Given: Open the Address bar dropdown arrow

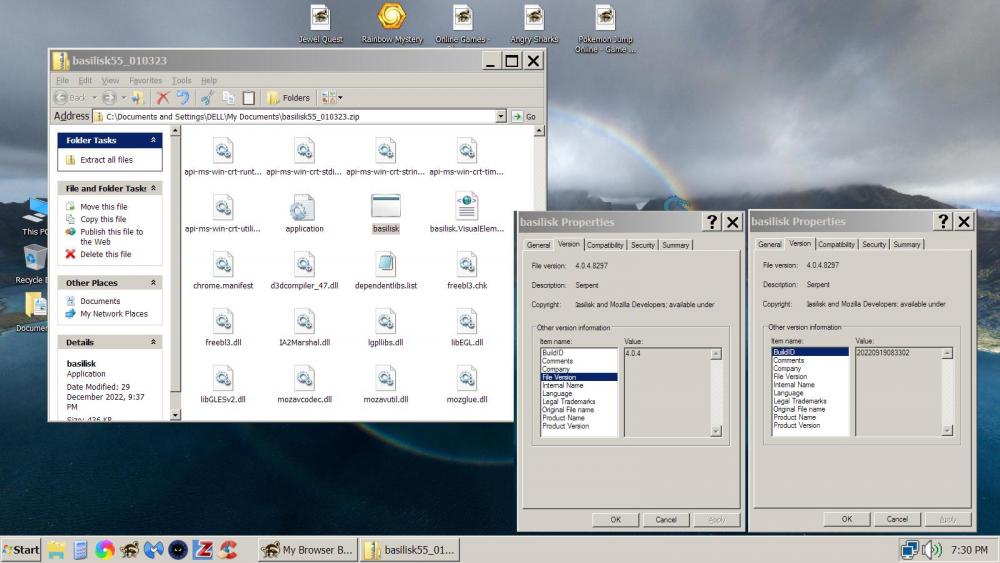Looking at the screenshot, I should (501, 116).
